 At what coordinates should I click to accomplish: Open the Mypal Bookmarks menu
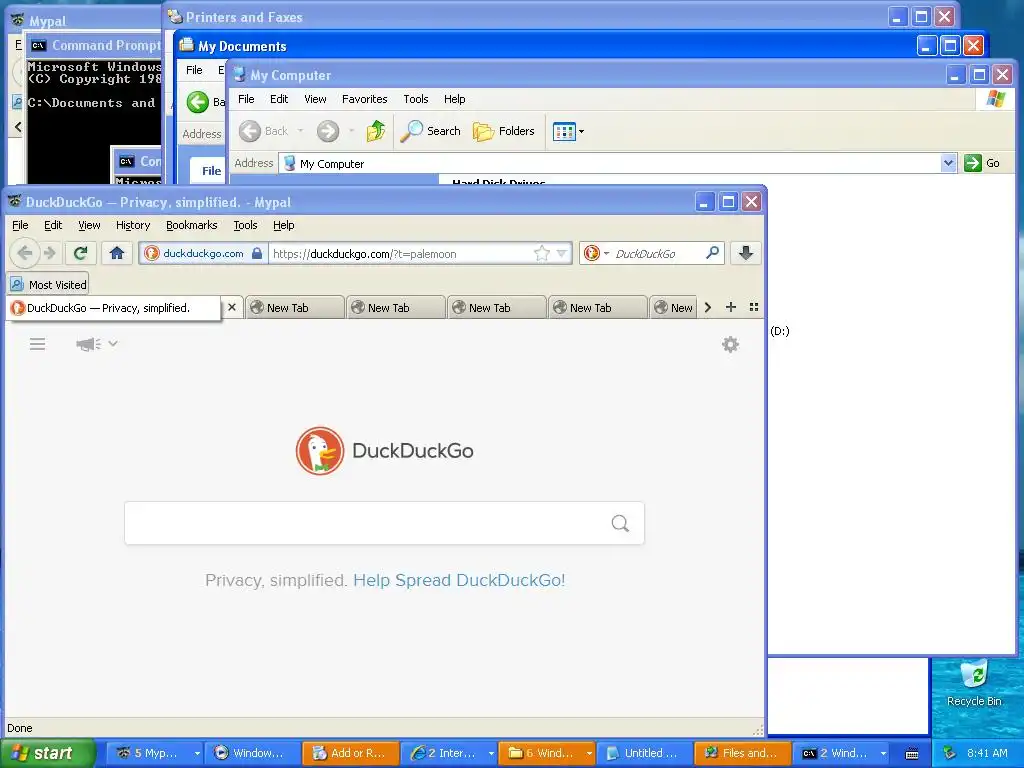pos(191,225)
